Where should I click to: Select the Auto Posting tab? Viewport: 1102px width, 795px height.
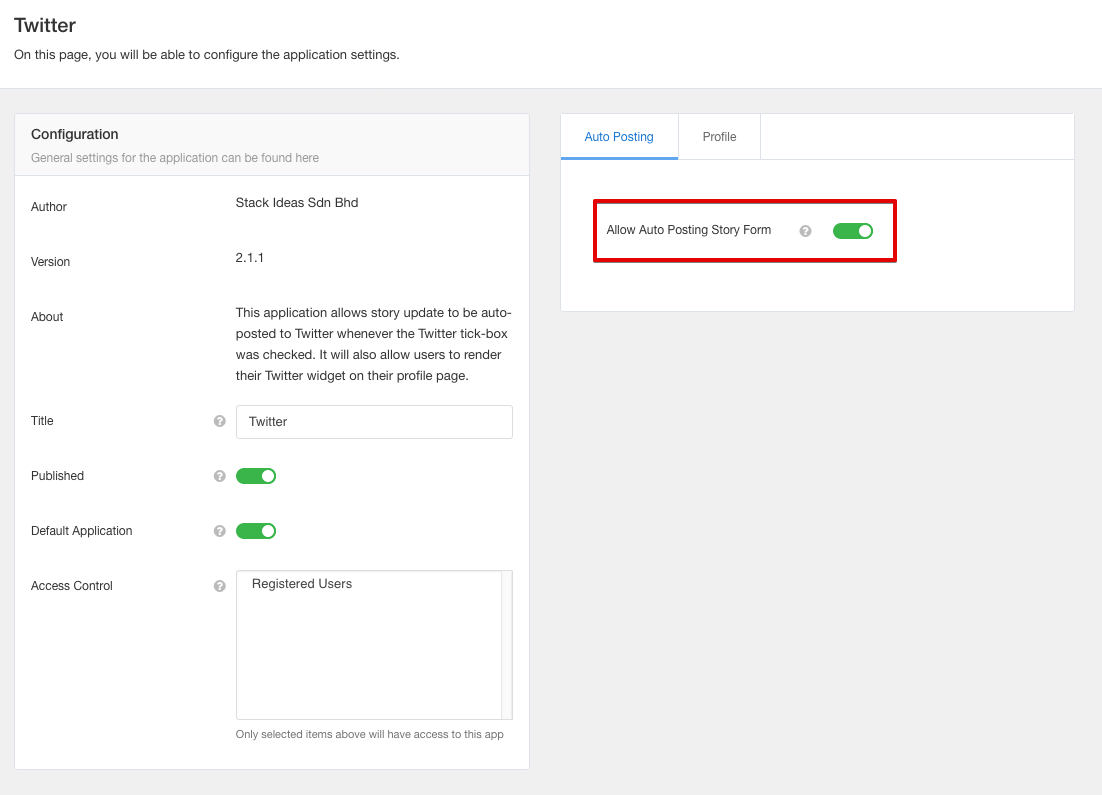pos(619,136)
